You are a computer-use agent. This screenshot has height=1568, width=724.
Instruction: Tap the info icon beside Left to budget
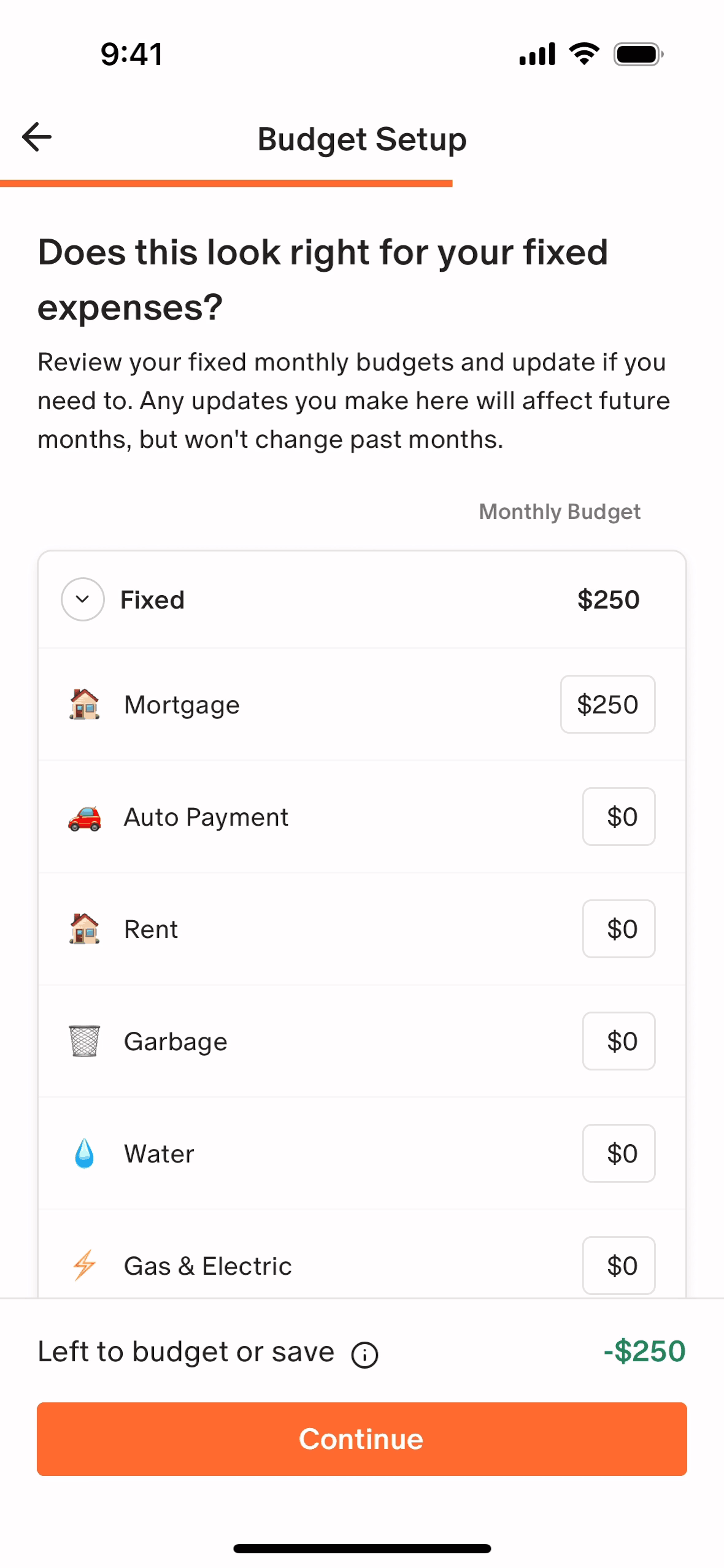[364, 1355]
